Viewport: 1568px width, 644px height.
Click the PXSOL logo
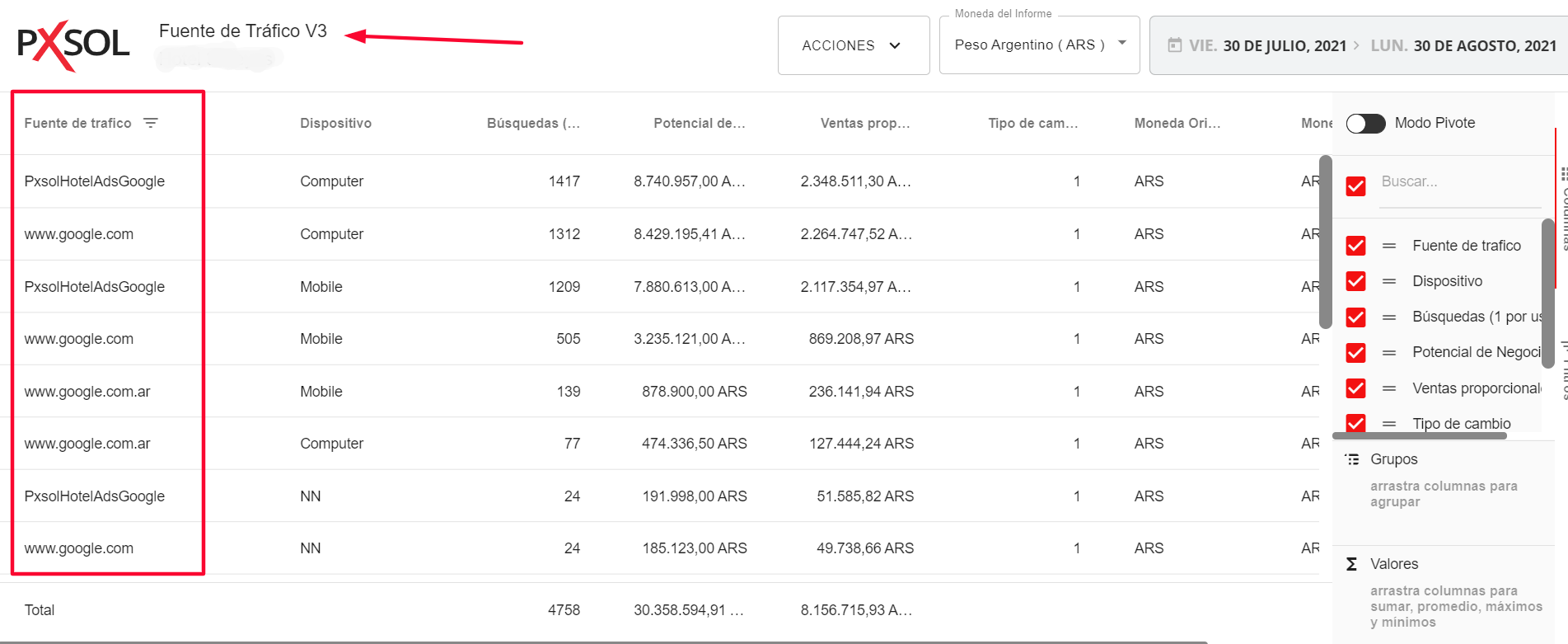pyautogui.click(x=73, y=45)
